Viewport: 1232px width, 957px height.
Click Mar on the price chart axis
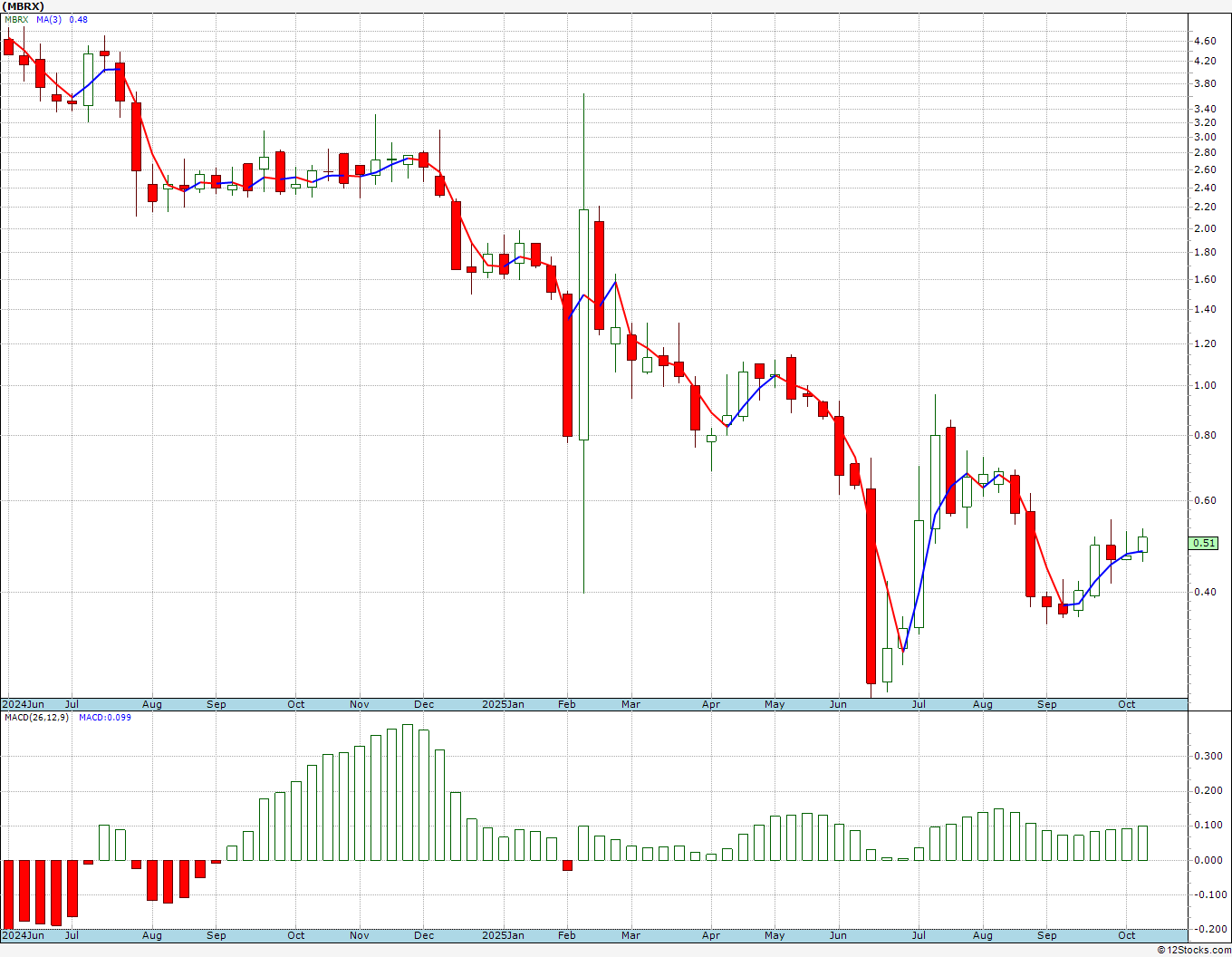click(x=631, y=704)
